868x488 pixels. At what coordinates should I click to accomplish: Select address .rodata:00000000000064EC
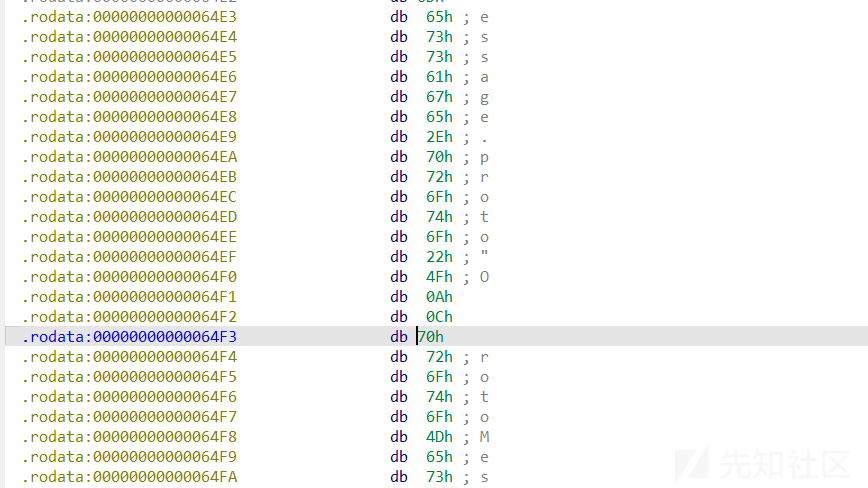129,197
